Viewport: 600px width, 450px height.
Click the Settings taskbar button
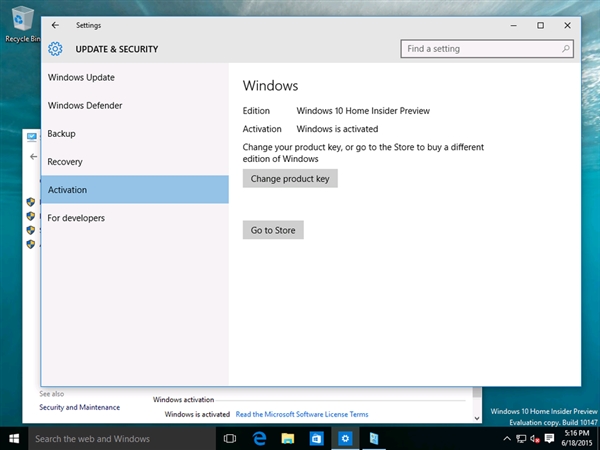(345, 439)
